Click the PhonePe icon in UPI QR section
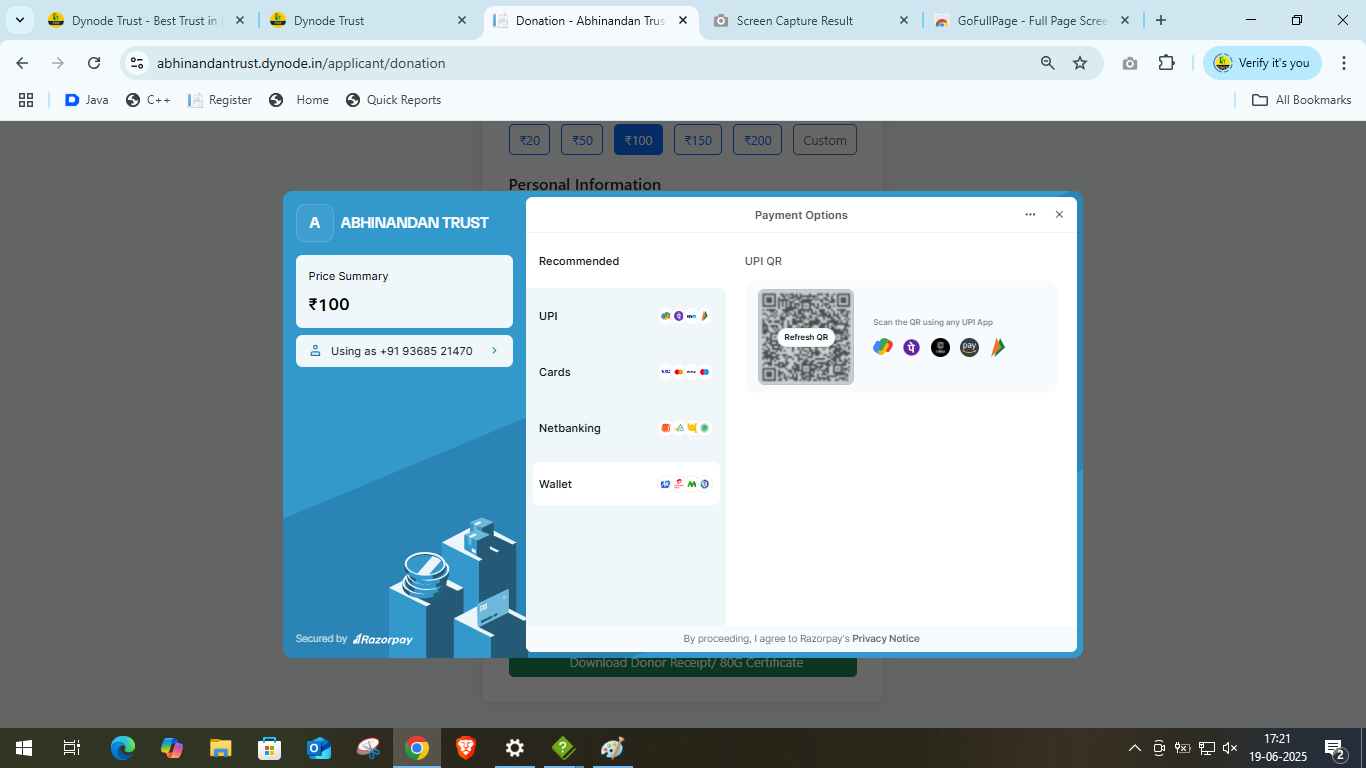Viewport: 1366px width, 768px height. (911, 347)
